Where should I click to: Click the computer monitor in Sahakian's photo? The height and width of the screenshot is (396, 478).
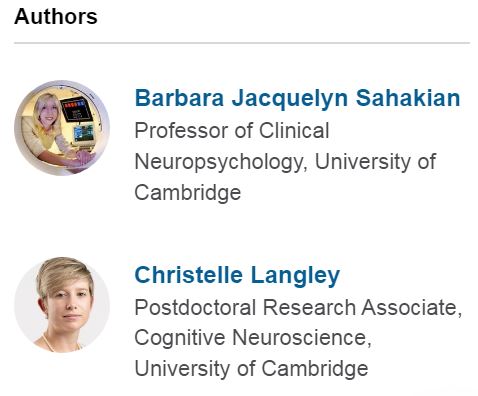pyautogui.click(x=76, y=109)
